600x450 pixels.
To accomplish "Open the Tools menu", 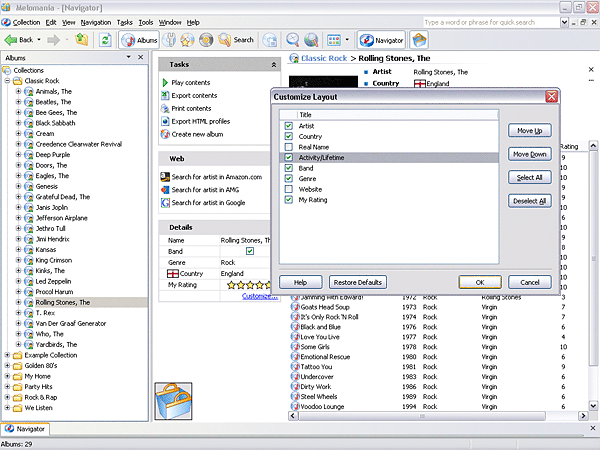I will (145, 22).
